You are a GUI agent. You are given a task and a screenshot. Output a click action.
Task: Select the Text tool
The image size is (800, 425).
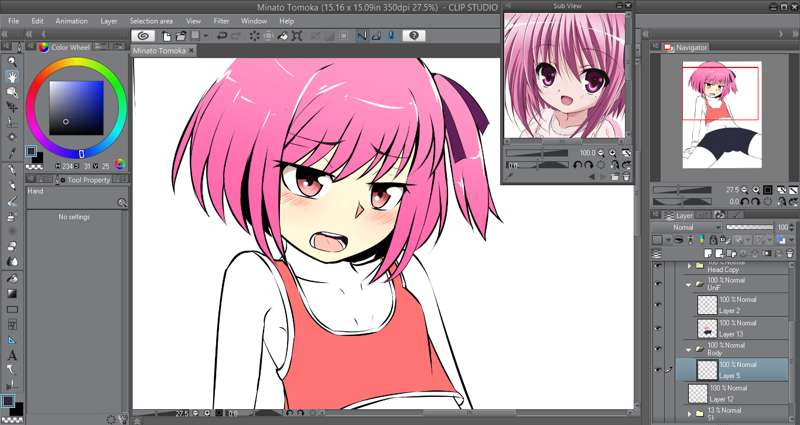click(12, 355)
